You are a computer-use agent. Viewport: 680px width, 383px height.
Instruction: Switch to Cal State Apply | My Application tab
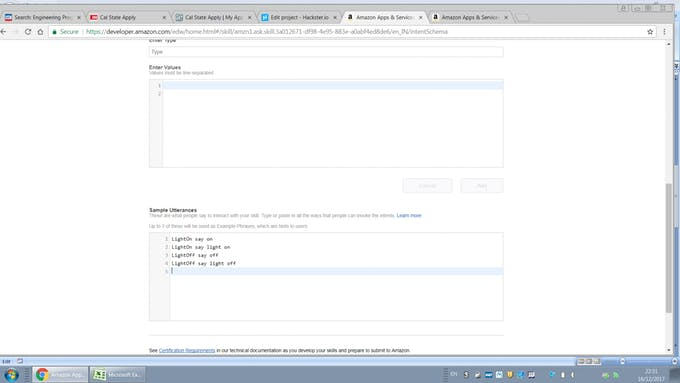click(x=212, y=17)
